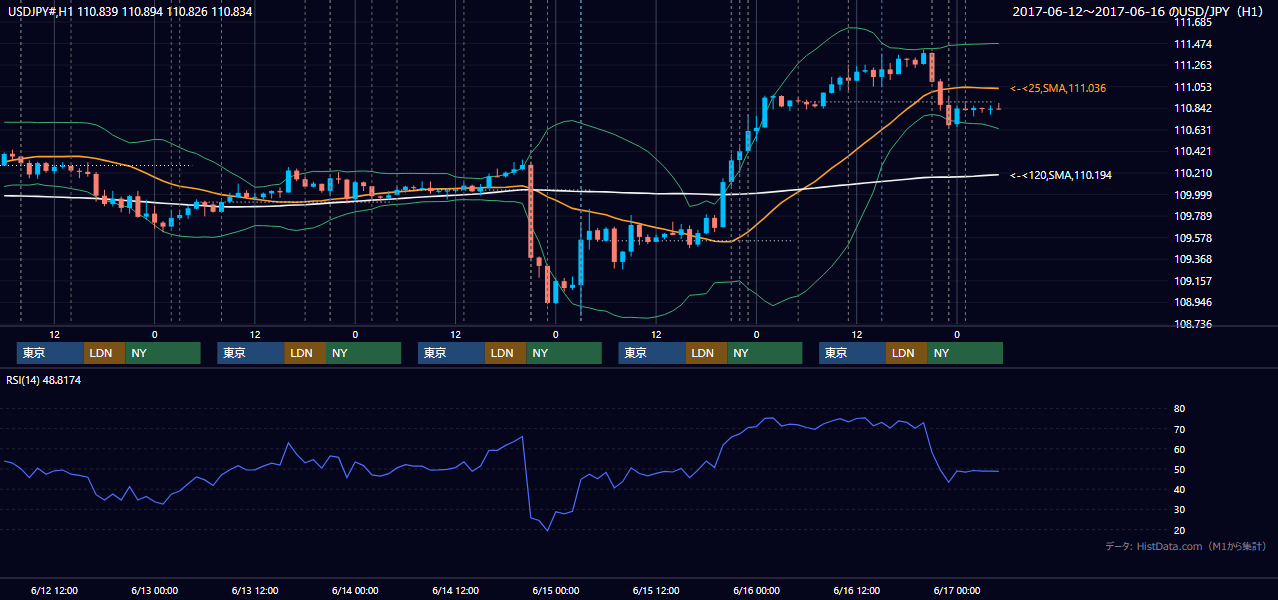Image resolution: width=1278 pixels, height=600 pixels.
Task: Click price axis value 110.421
Action: pyautogui.click(x=1193, y=151)
